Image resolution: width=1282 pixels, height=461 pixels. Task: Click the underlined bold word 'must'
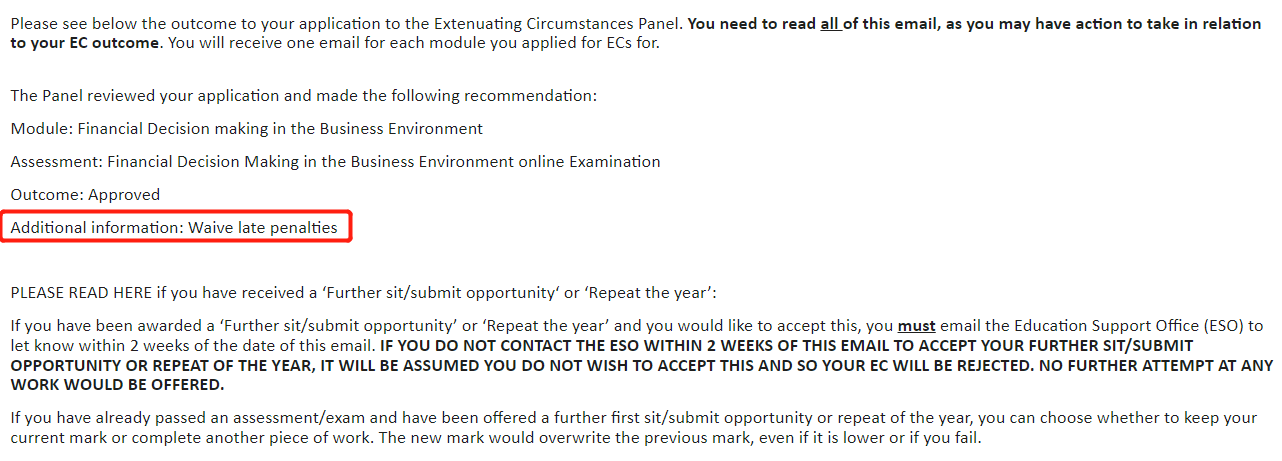(917, 326)
